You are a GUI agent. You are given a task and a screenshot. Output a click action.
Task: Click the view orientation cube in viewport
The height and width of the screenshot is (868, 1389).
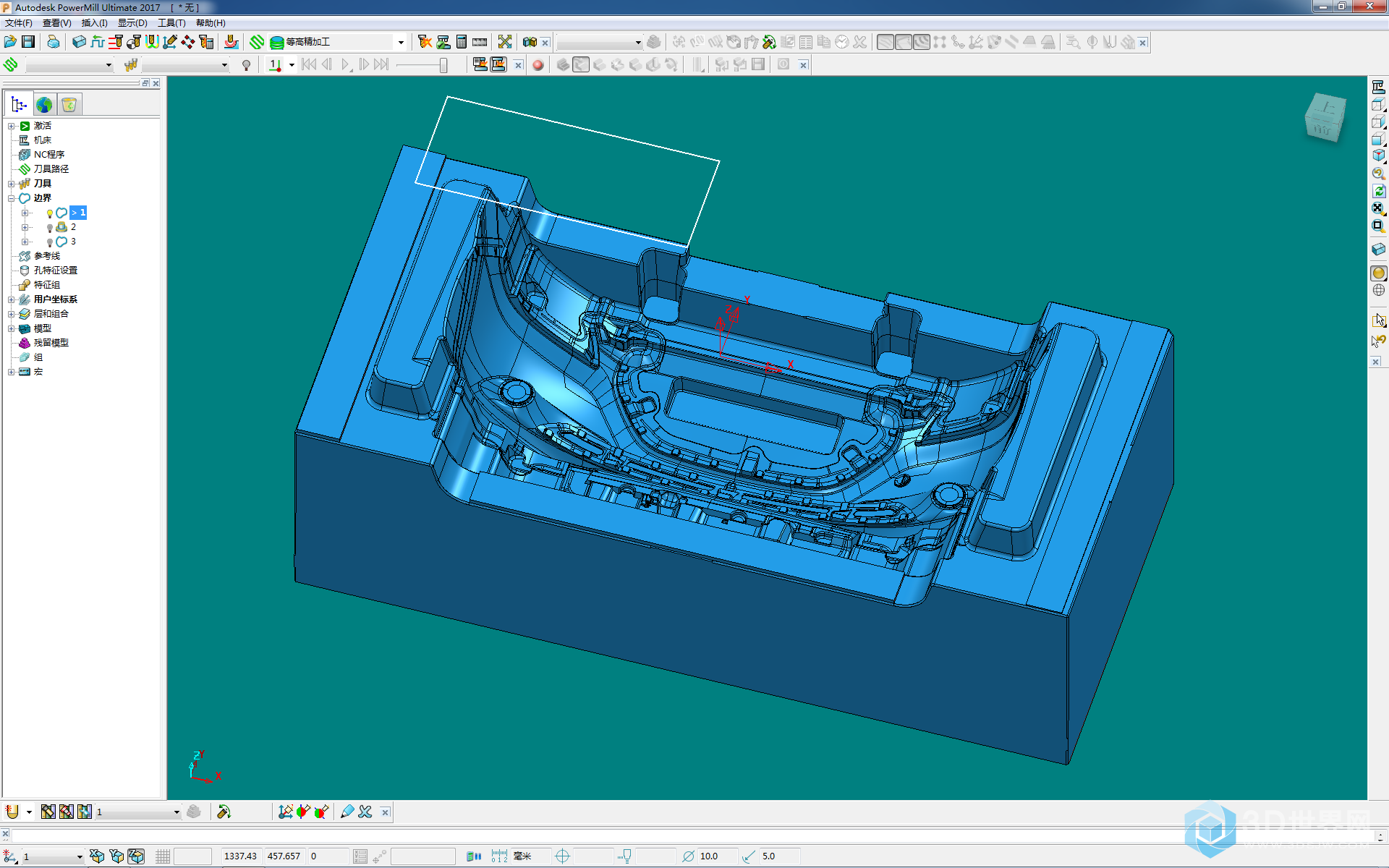tap(1325, 116)
